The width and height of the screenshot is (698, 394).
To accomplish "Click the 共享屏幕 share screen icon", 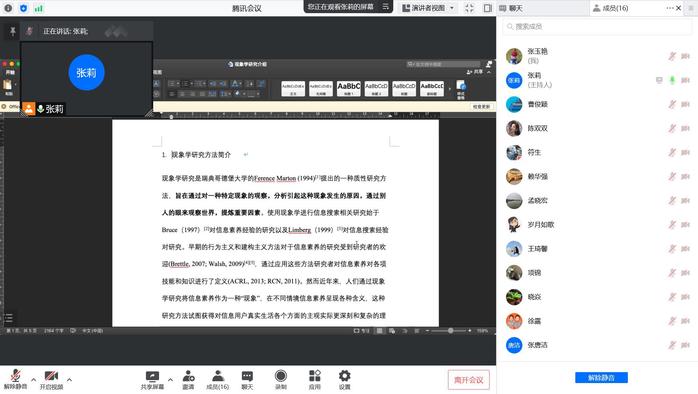I will (x=152, y=376).
